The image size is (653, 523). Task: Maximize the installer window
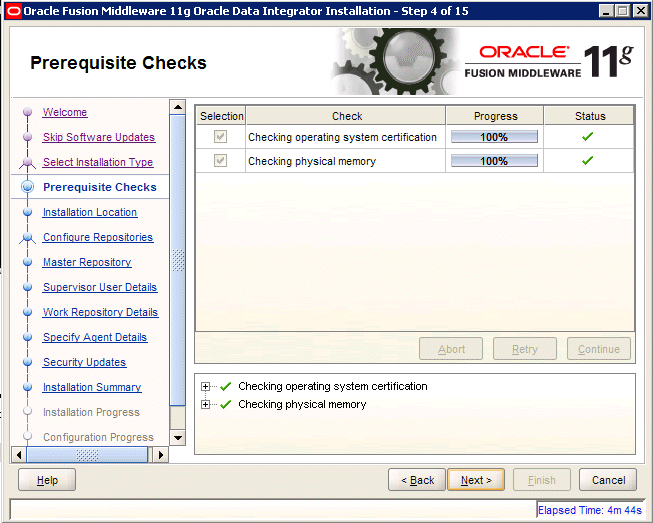[623, 11]
